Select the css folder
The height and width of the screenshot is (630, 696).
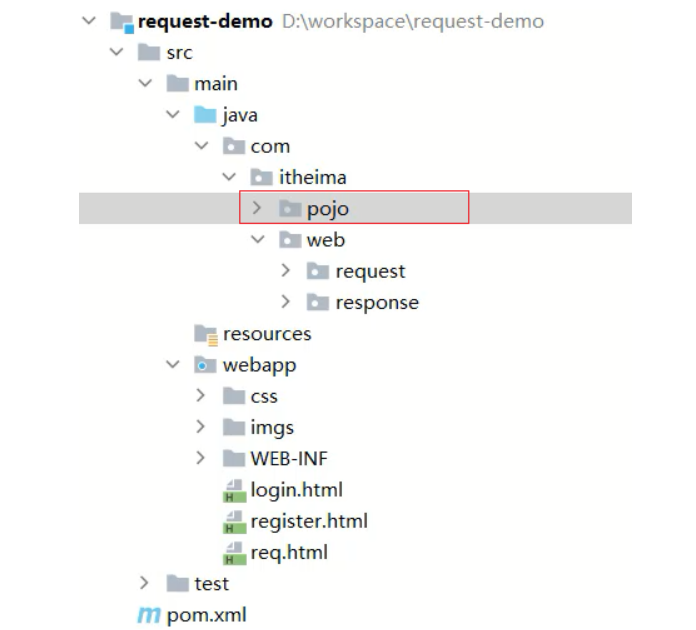tap(264, 396)
